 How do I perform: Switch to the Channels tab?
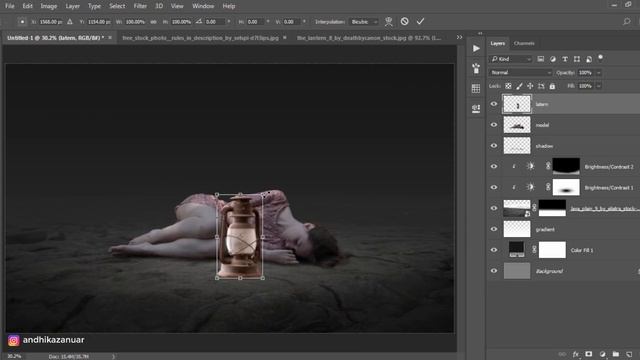pyautogui.click(x=524, y=43)
